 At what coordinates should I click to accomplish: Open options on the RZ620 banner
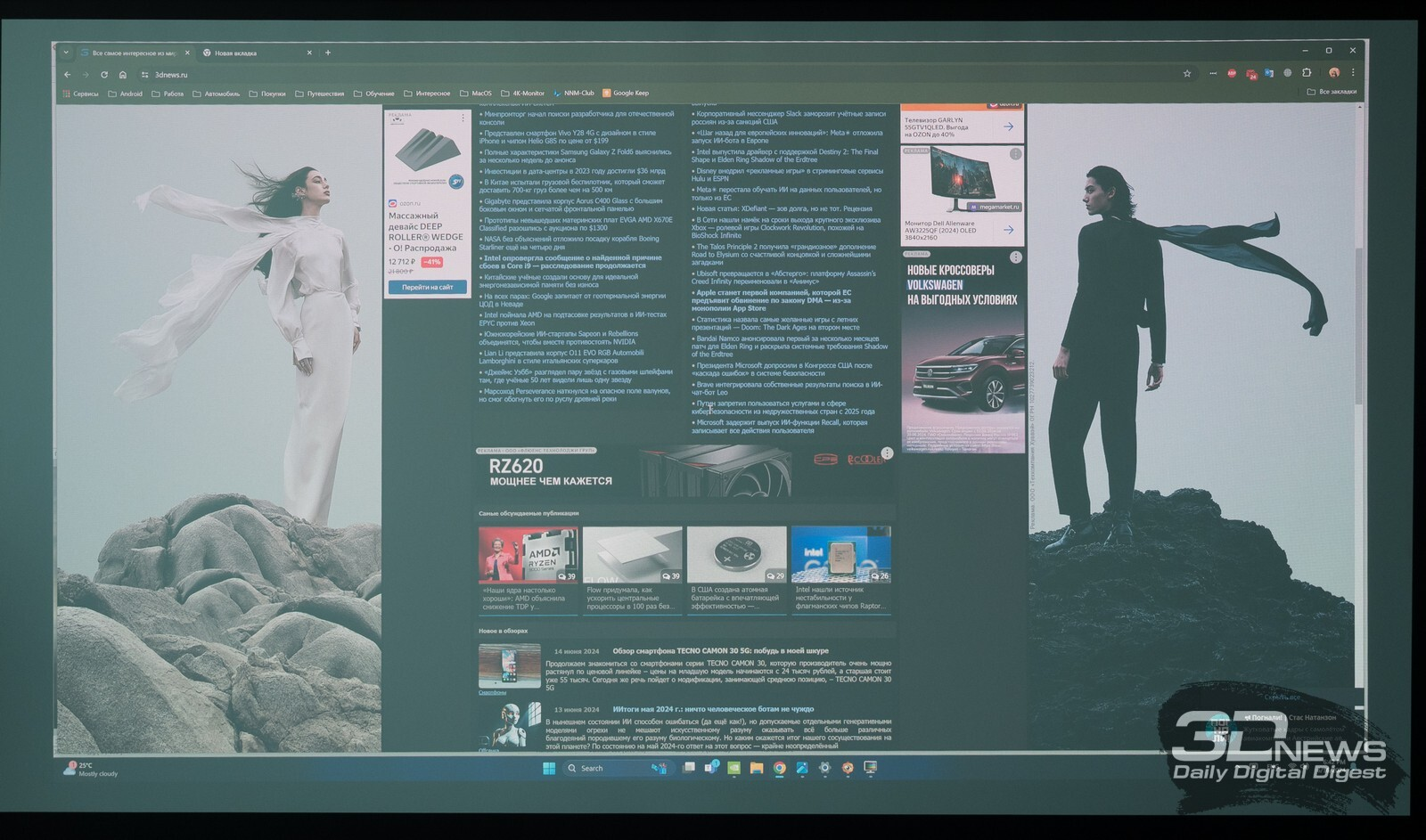[x=887, y=453]
